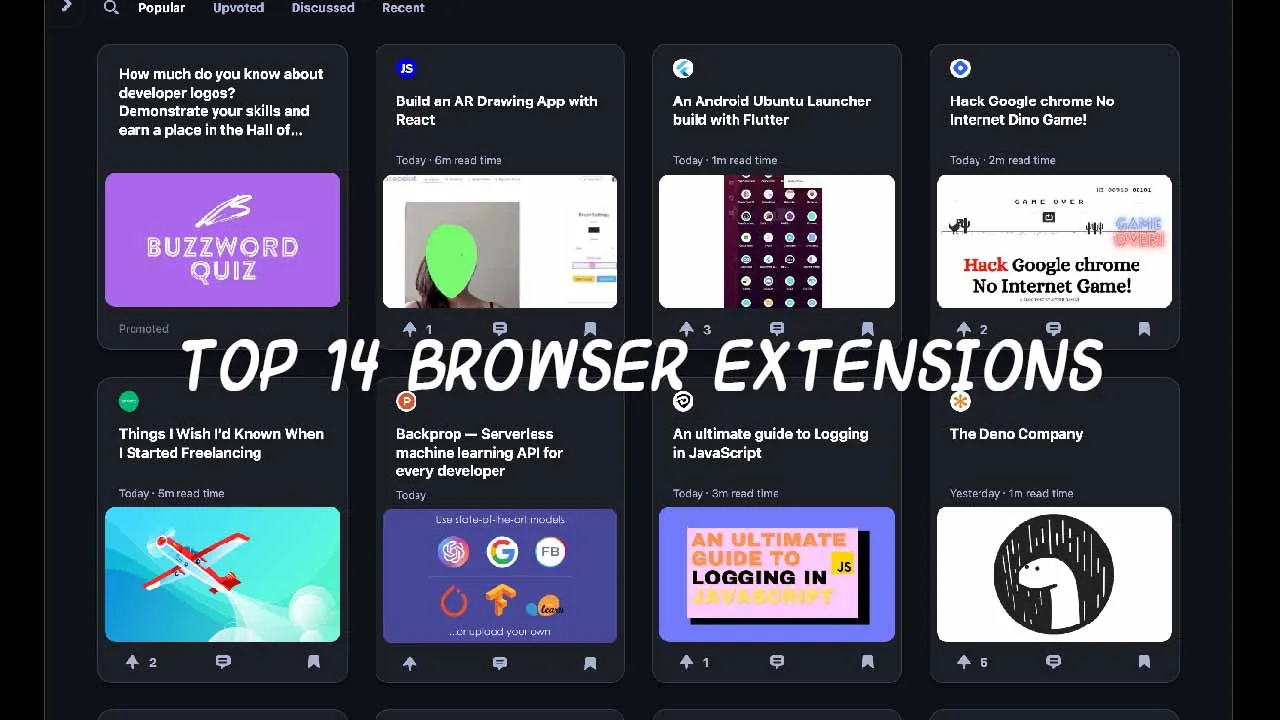
Task: Click 'Yesterday · 1m read time' text
Action: click(1011, 493)
